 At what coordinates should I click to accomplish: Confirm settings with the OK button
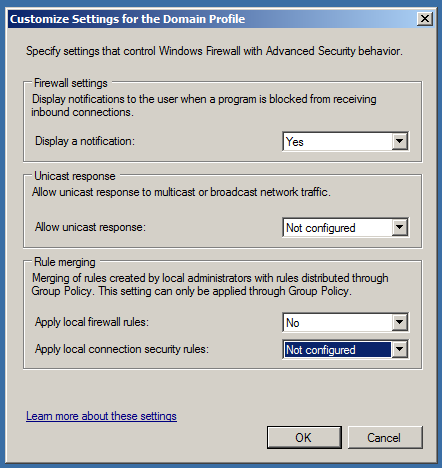[304, 437]
